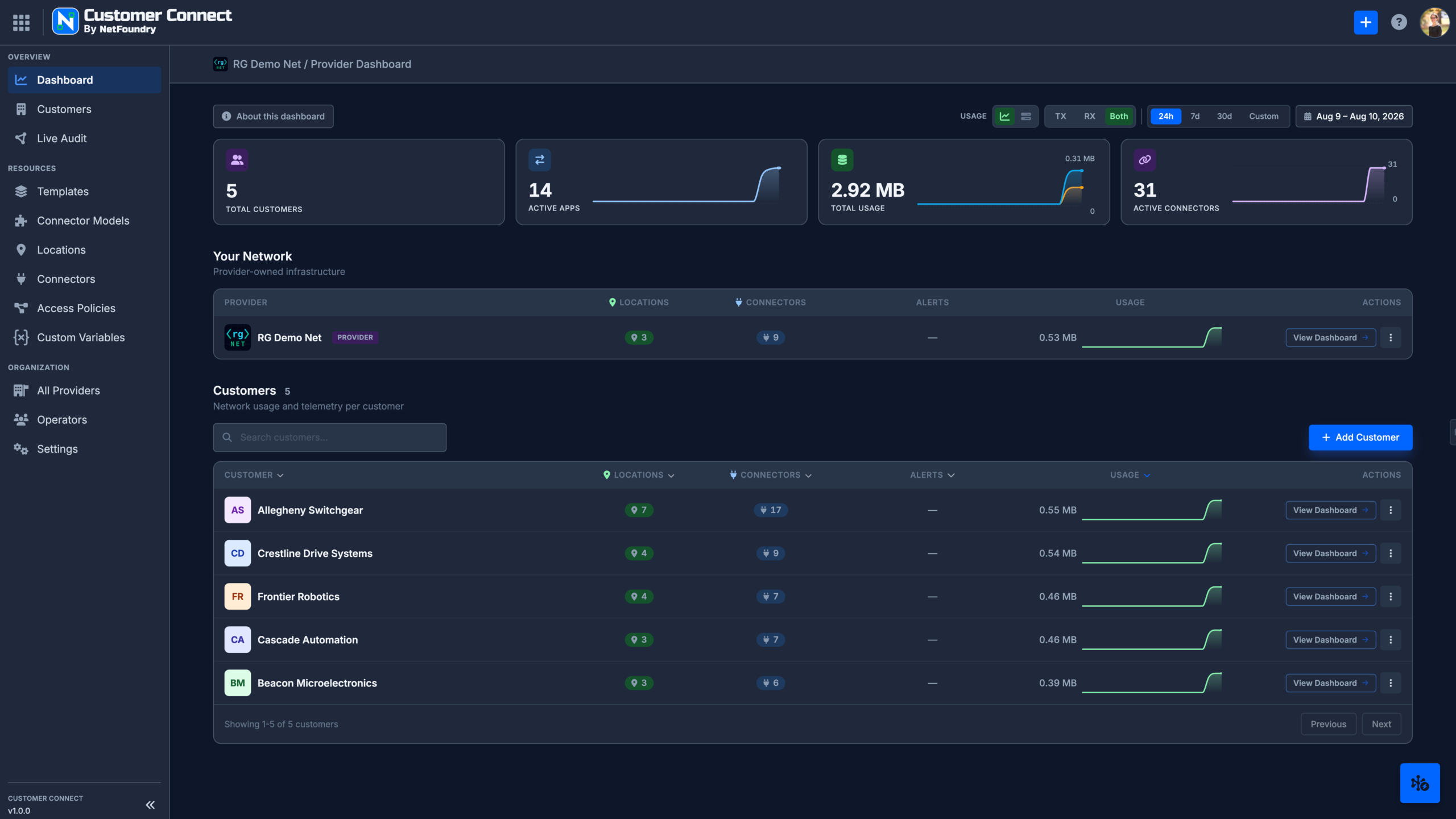Go to Previous page of customers
The width and height of the screenshot is (1456, 819).
[1328, 724]
